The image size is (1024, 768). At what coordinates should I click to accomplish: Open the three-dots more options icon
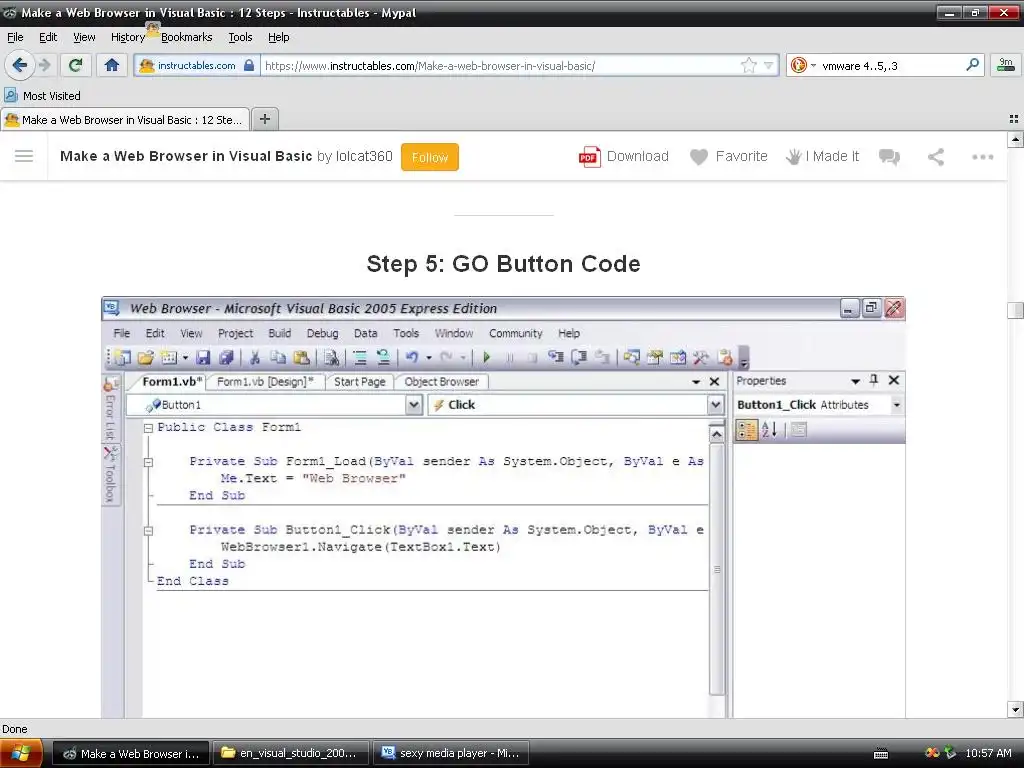(982, 157)
